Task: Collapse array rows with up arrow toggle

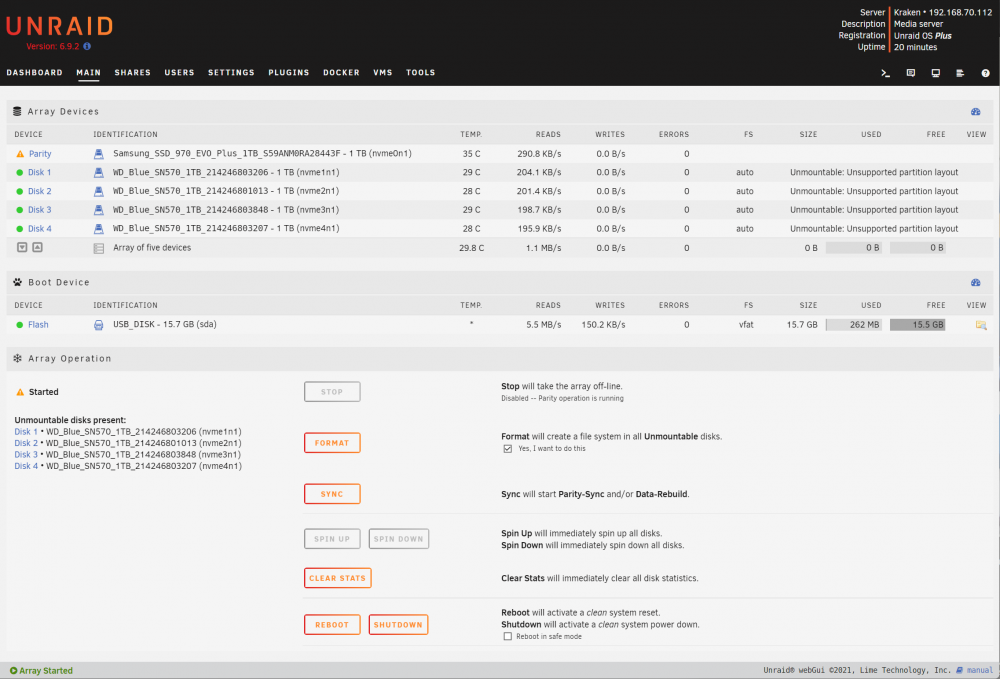Action: pos(38,247)
